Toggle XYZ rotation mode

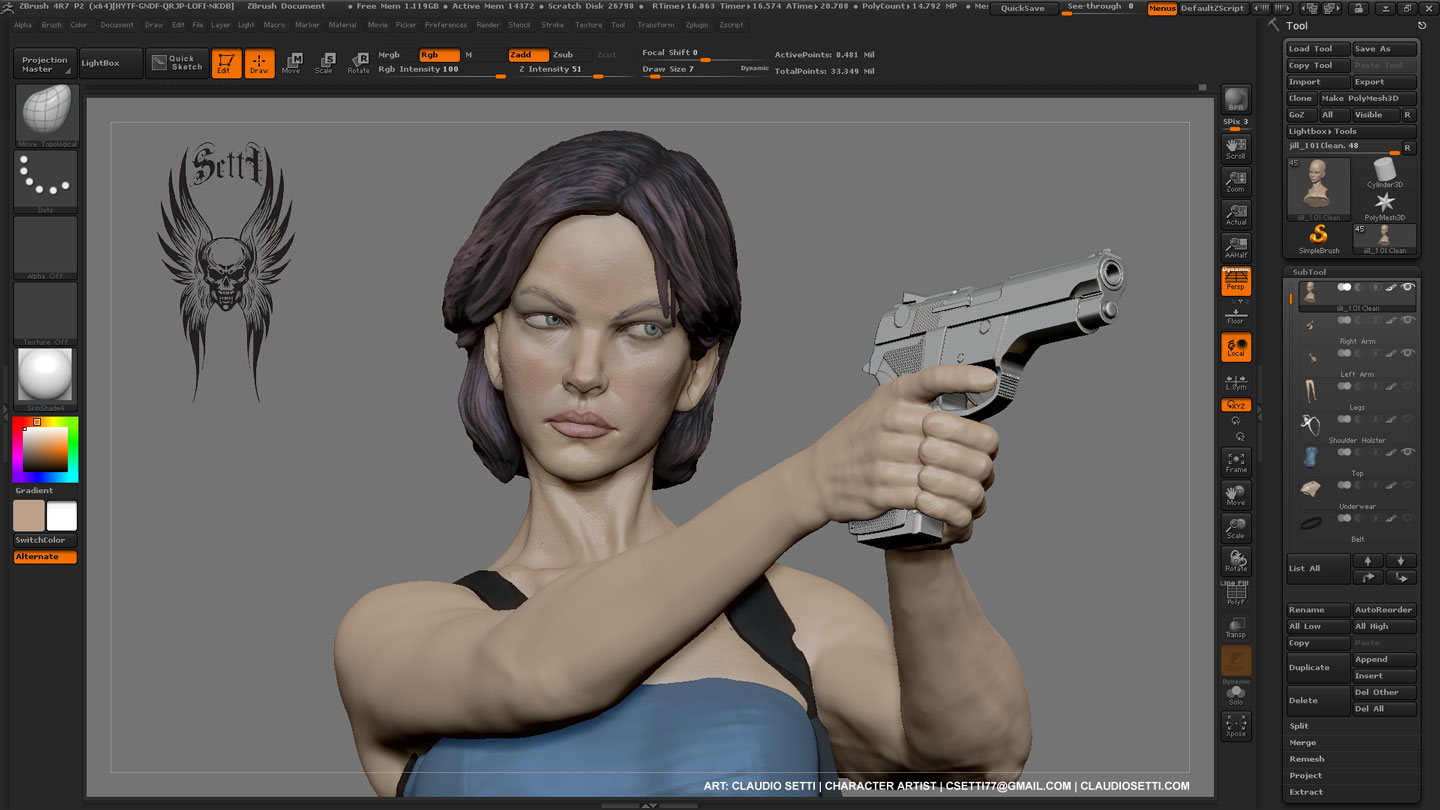1236,405
